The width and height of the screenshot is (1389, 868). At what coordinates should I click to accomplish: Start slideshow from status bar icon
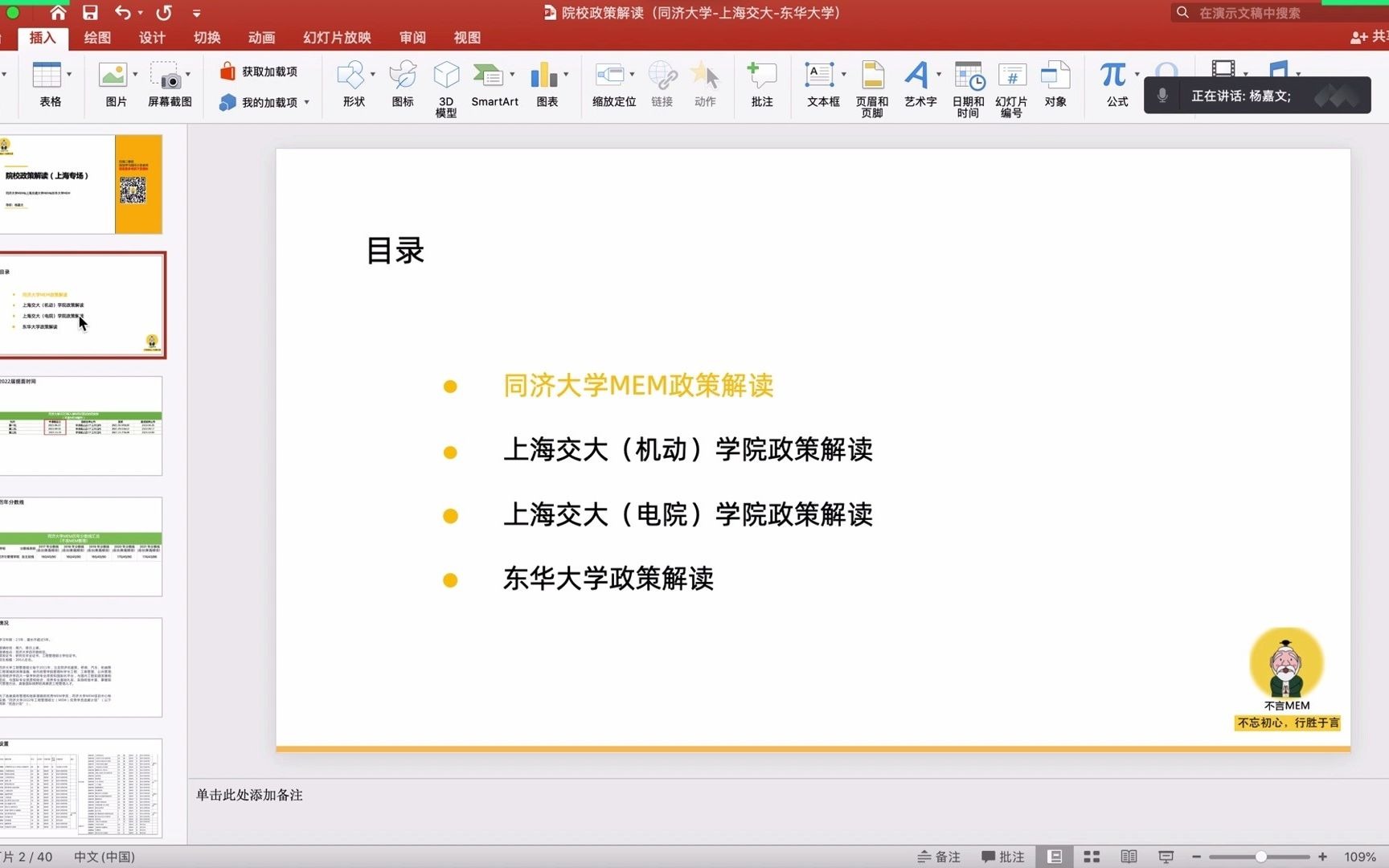point(1166,857)
